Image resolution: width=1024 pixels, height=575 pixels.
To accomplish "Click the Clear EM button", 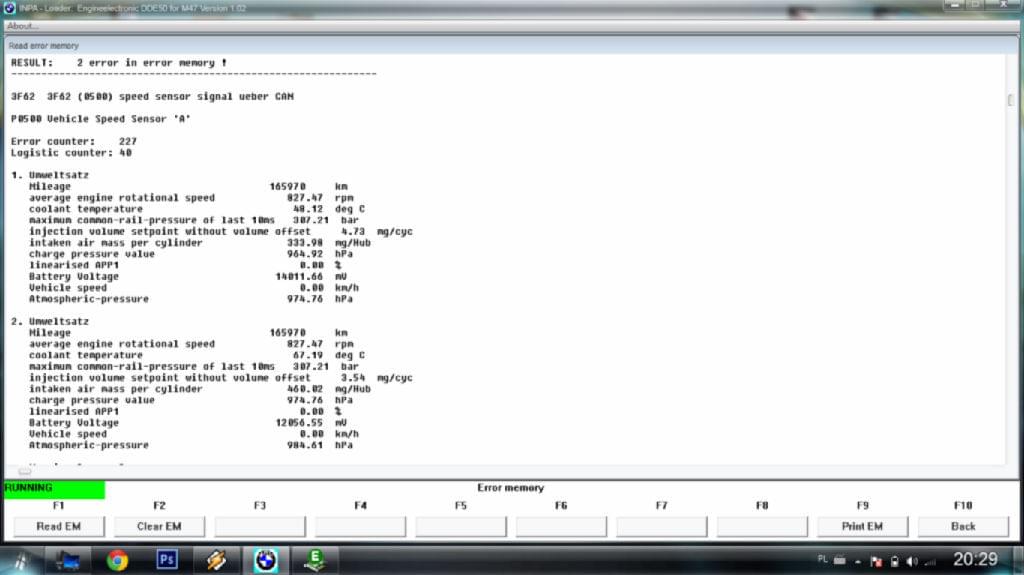I will [x=159, y=527].
